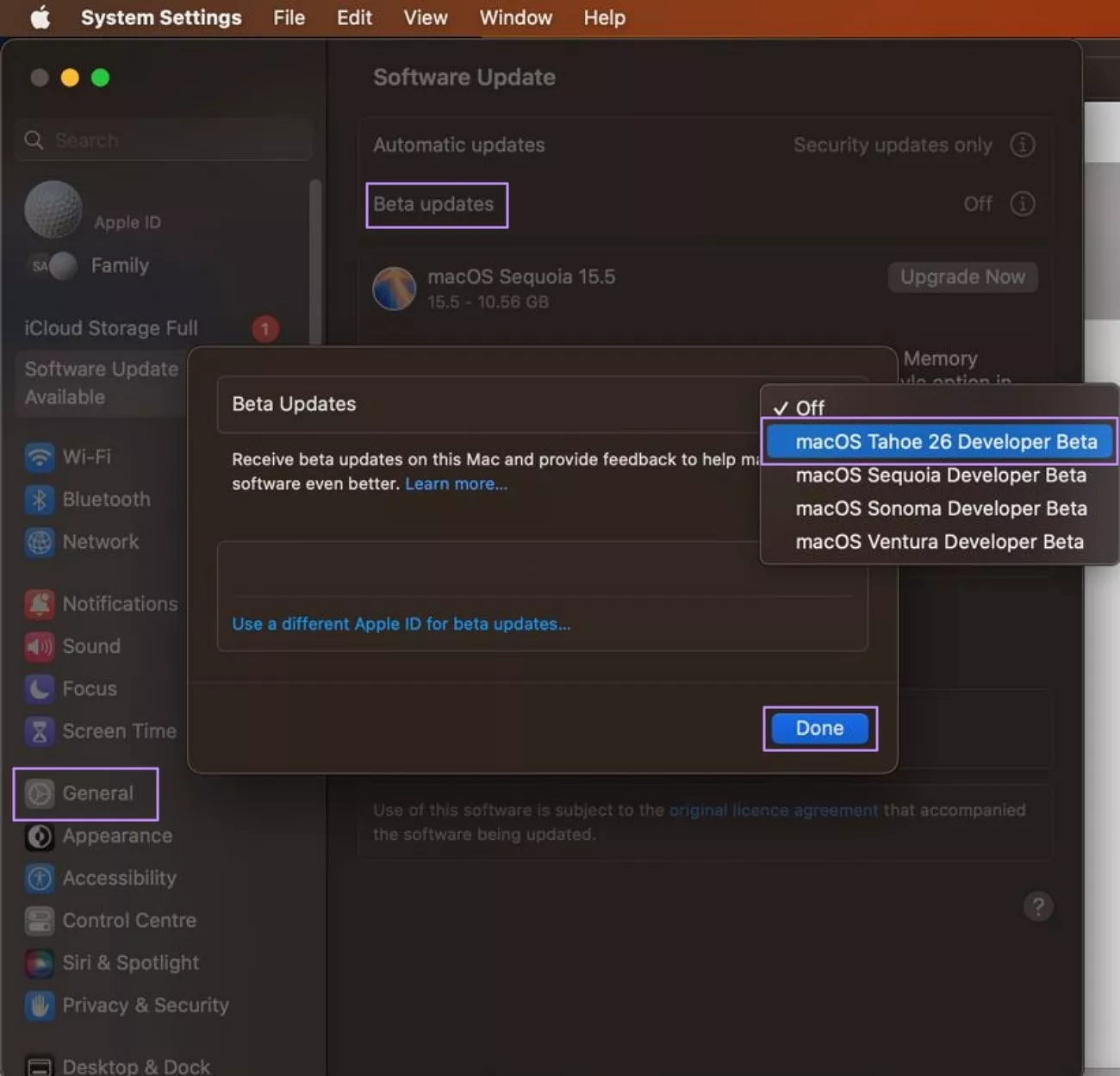Click the Done button
1120x1076 pixels.
(x=819, y=728)
